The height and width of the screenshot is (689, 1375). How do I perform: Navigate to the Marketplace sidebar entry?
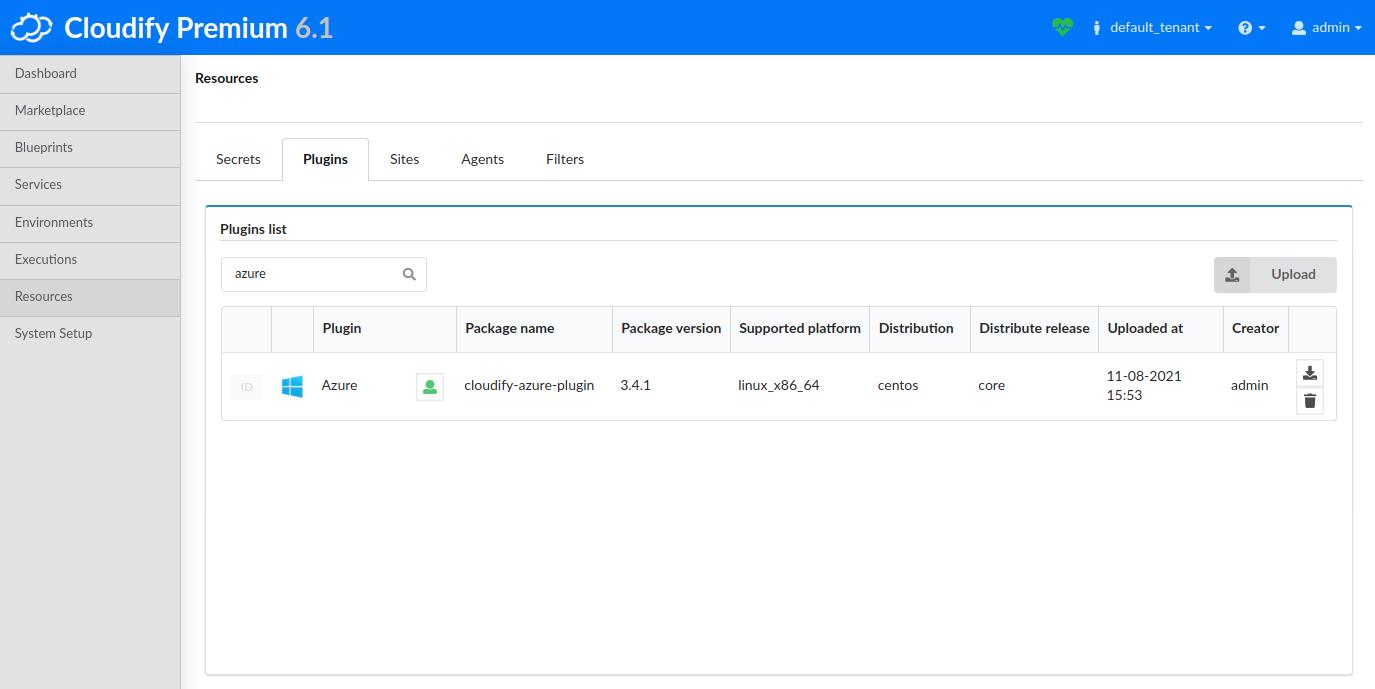[x=51, y=110]
